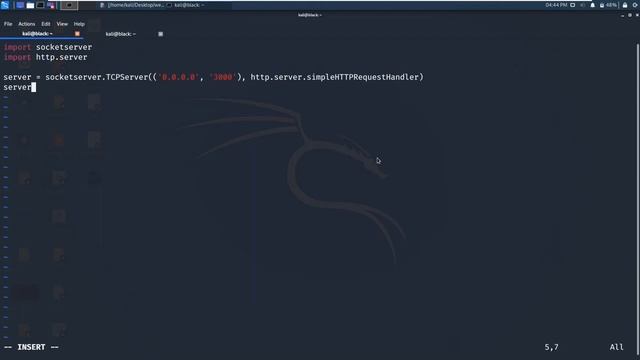Screen dimensions: 640x360
Task: Click the red-accent launcher icon in the top panel
Action: click(x=51, y=5)
